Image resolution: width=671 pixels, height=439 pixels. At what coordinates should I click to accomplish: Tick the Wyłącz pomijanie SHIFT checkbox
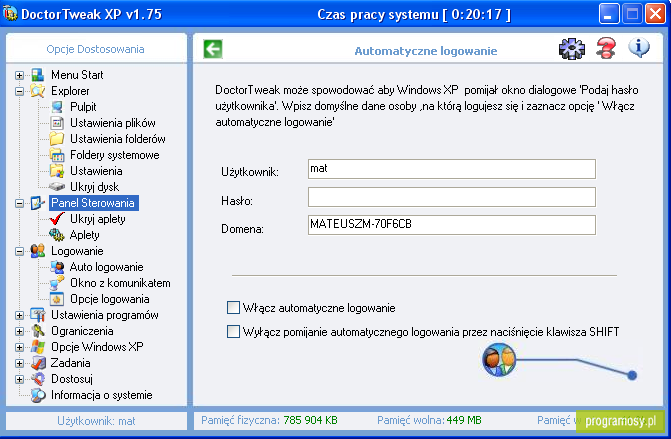coord(233,332)
